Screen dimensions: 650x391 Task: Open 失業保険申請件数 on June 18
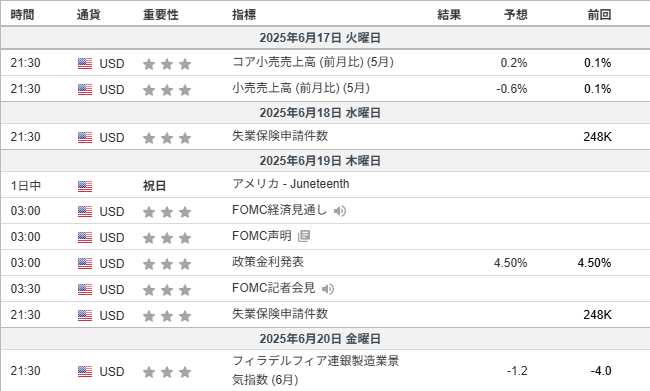tap(280, 136)
